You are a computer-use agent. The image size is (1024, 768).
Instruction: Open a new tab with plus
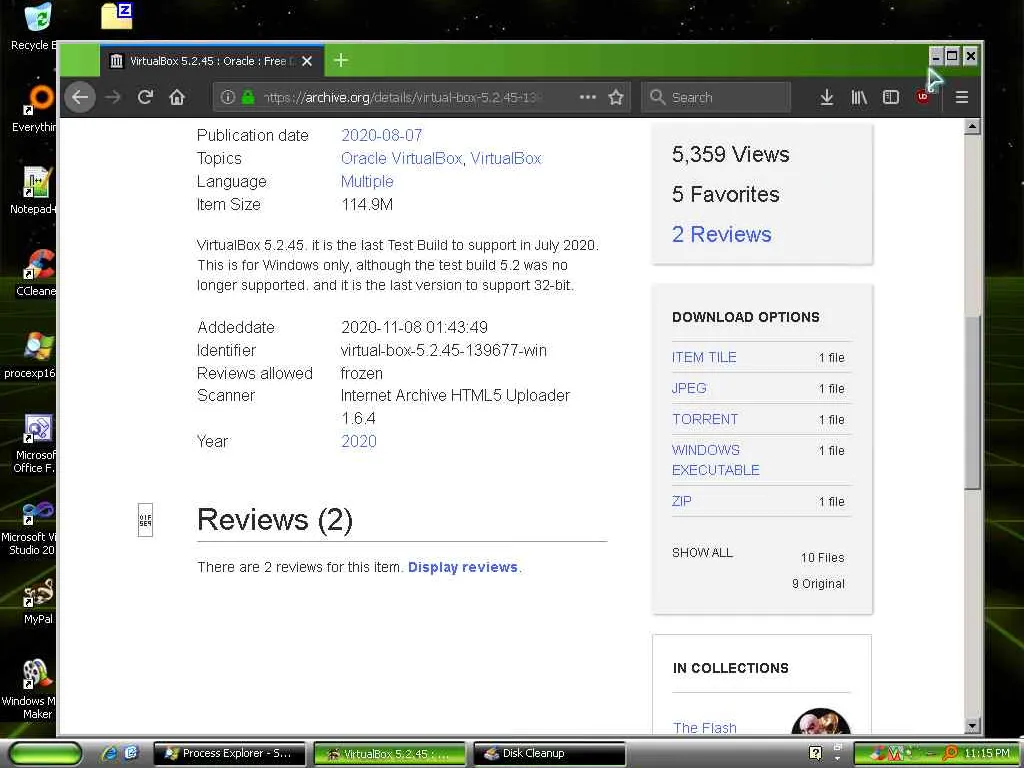[x=340, y=61]
